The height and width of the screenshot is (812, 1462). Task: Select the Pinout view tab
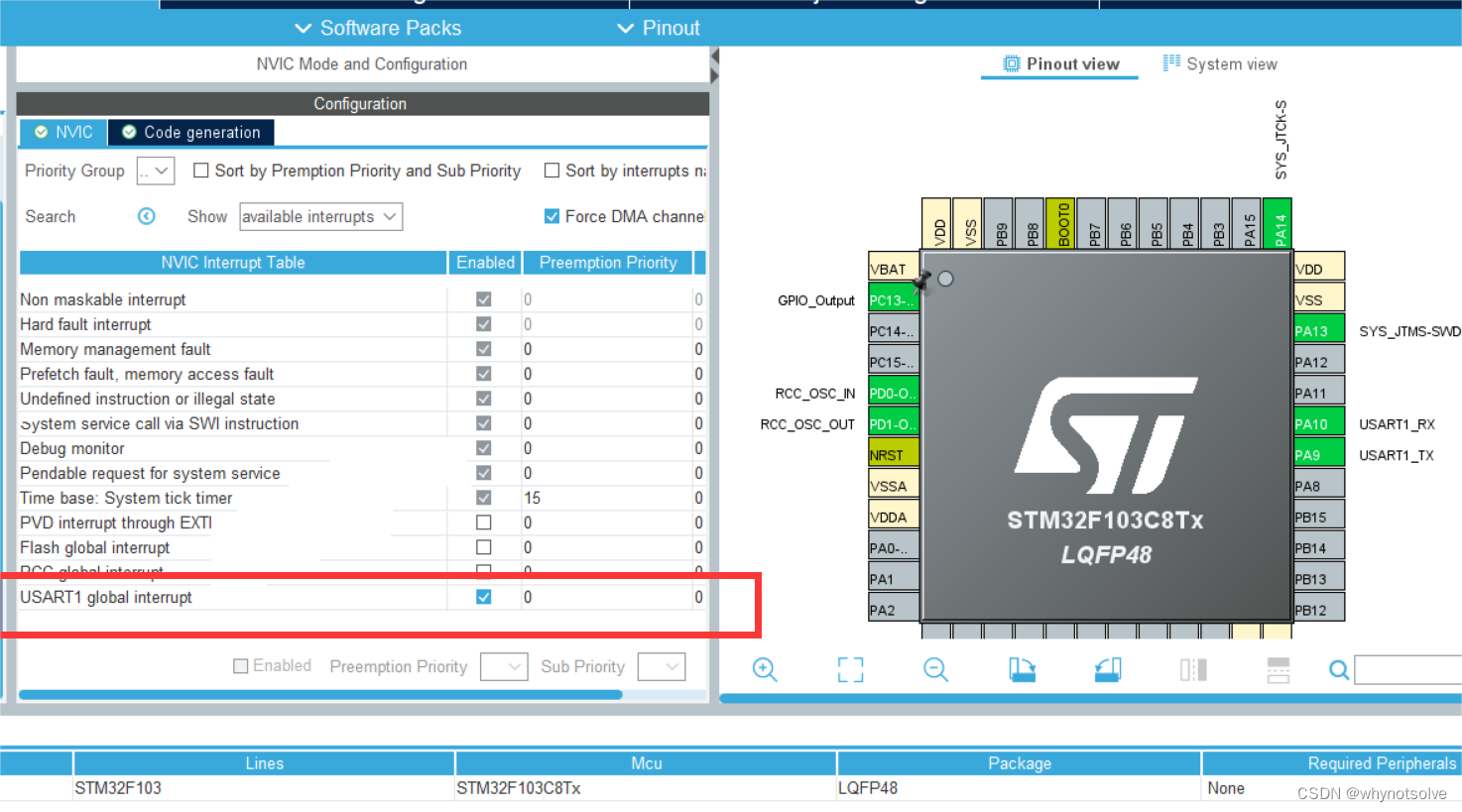tap(1060, 64)
